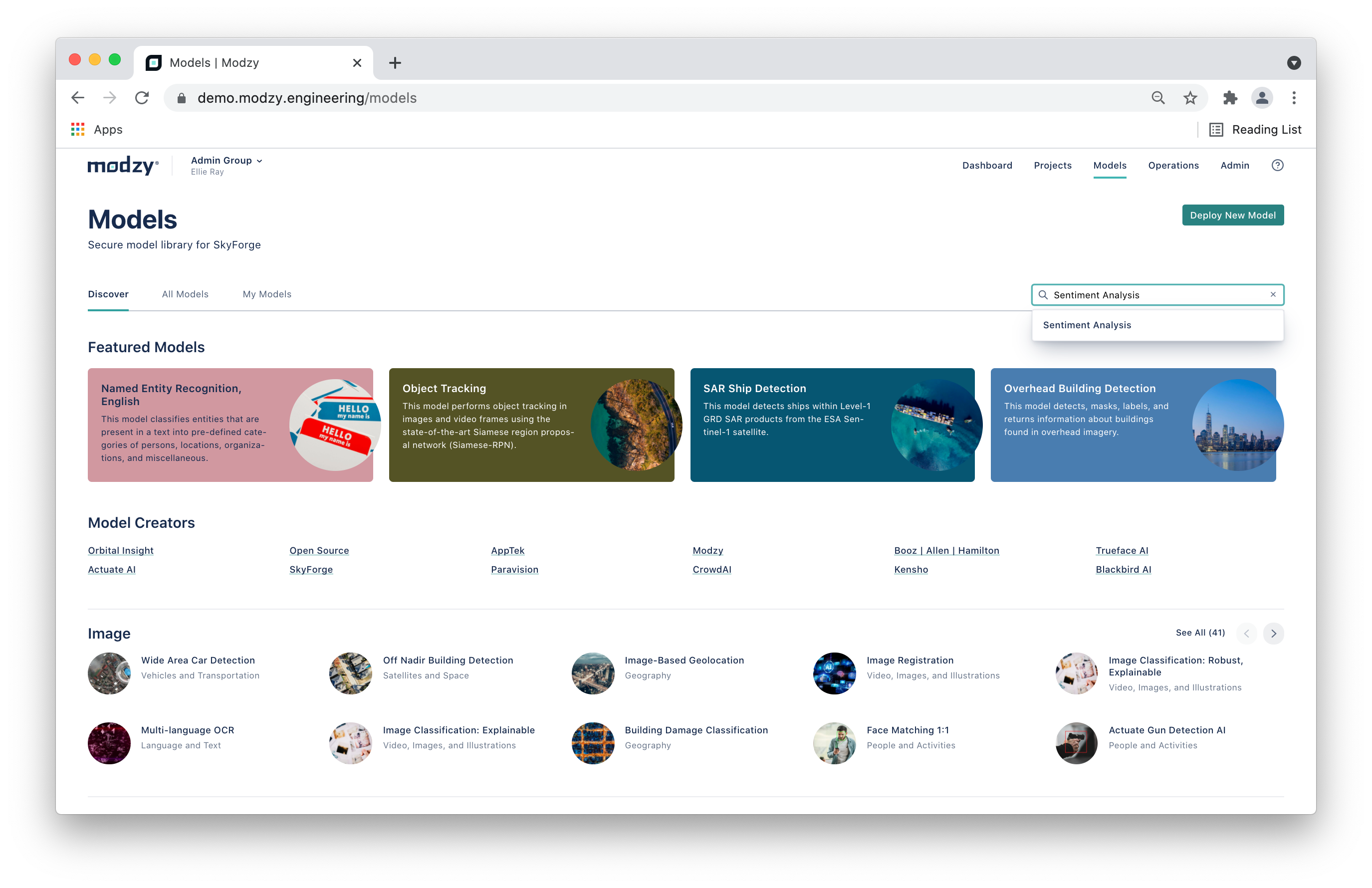1372x888 pixels.
Task: Reload the page
Action: (x=142, y=98)
